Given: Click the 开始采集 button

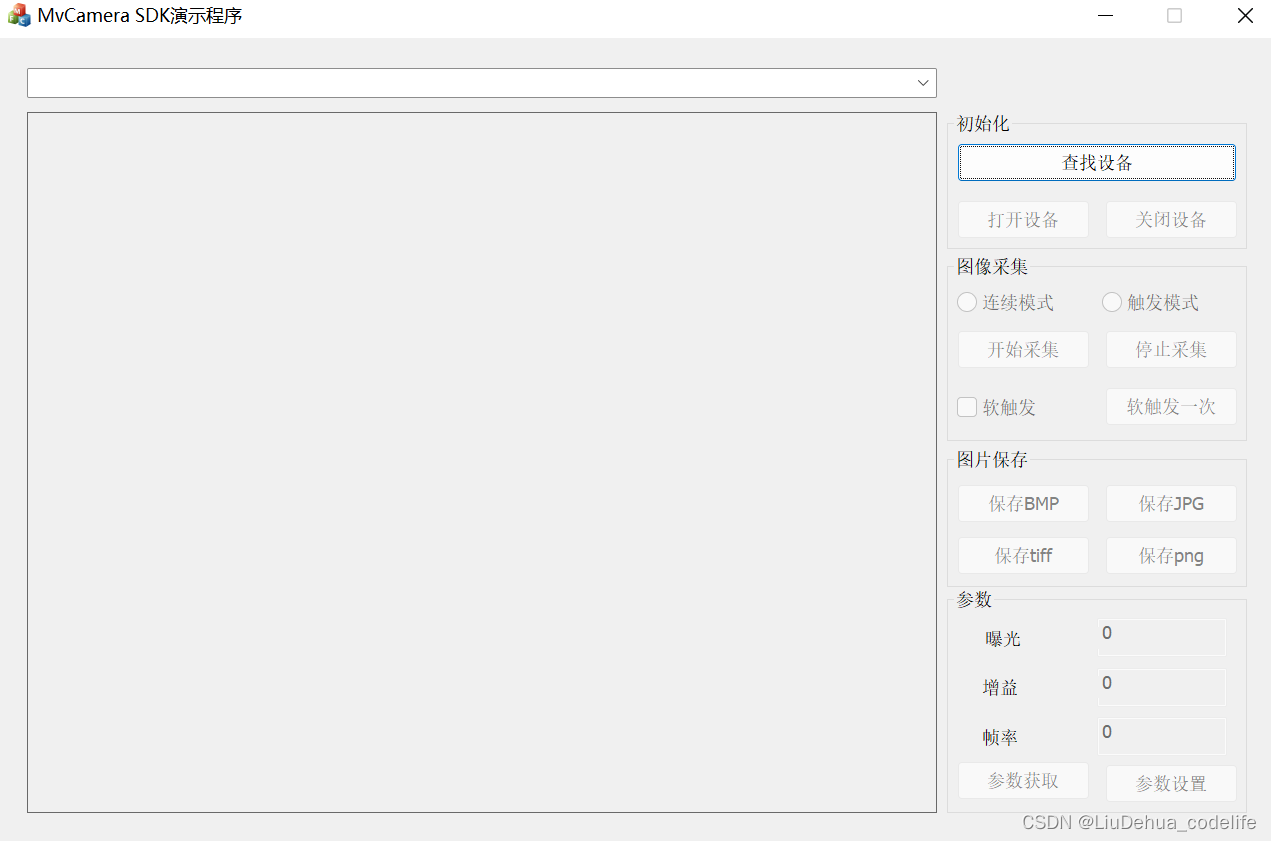Looking at the screenshot, I should coord(1023,350).
